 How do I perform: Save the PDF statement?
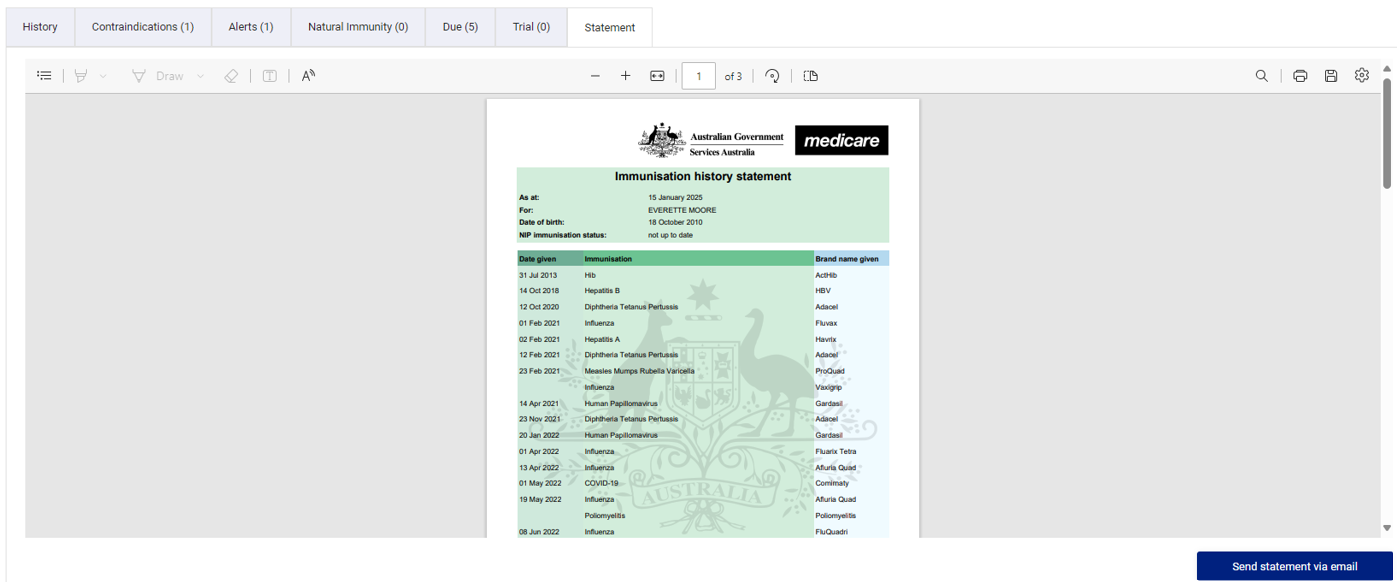[1331, 76]
